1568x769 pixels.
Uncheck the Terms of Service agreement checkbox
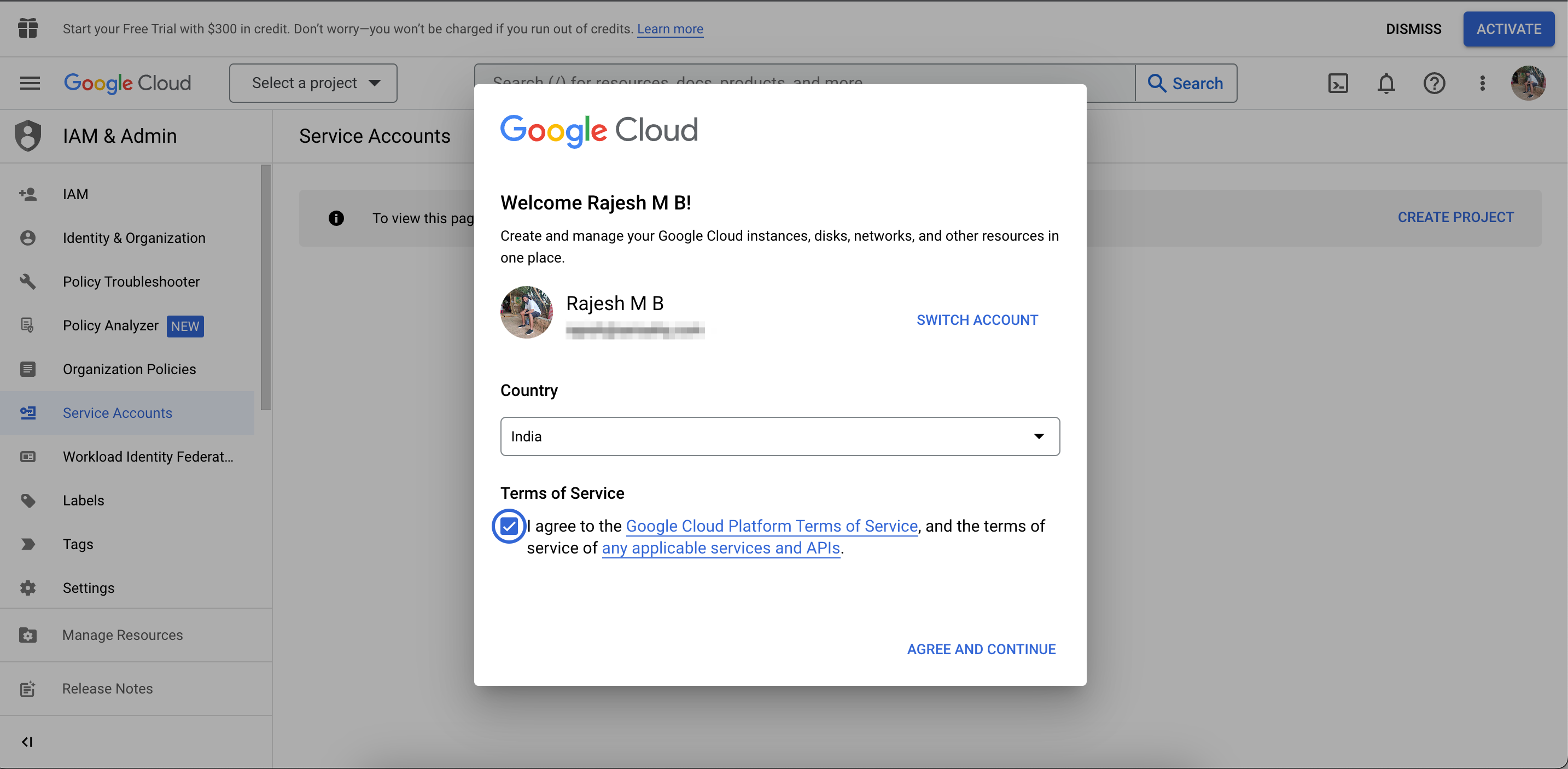click(509, 527)
